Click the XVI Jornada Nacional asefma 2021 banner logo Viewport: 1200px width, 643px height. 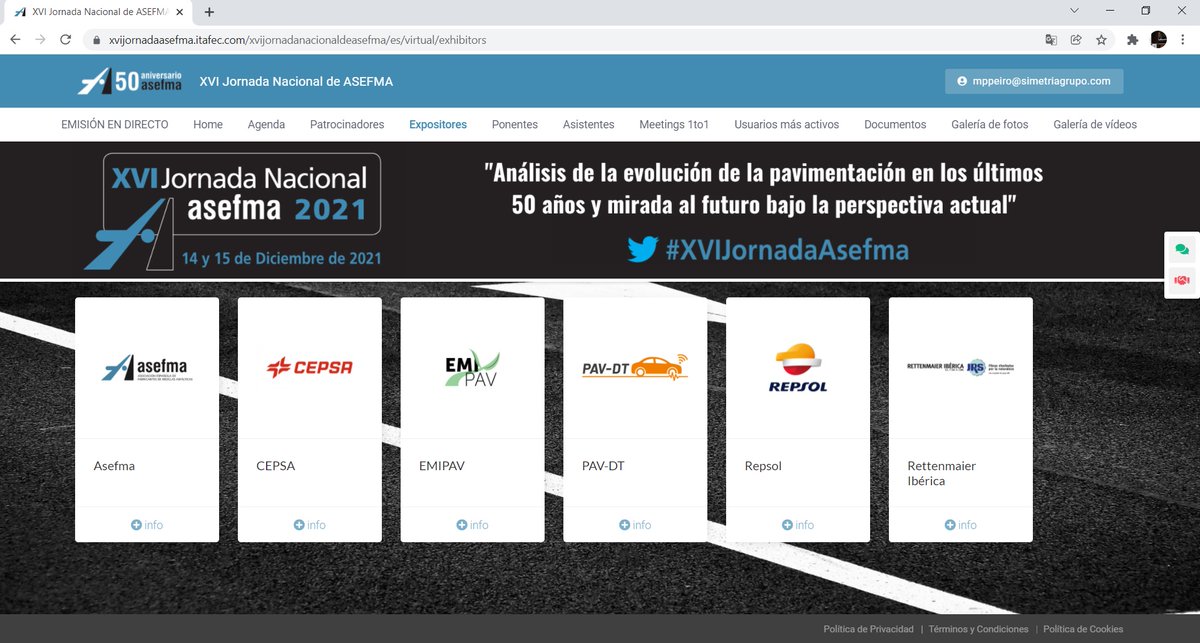(x=232, y=210)
